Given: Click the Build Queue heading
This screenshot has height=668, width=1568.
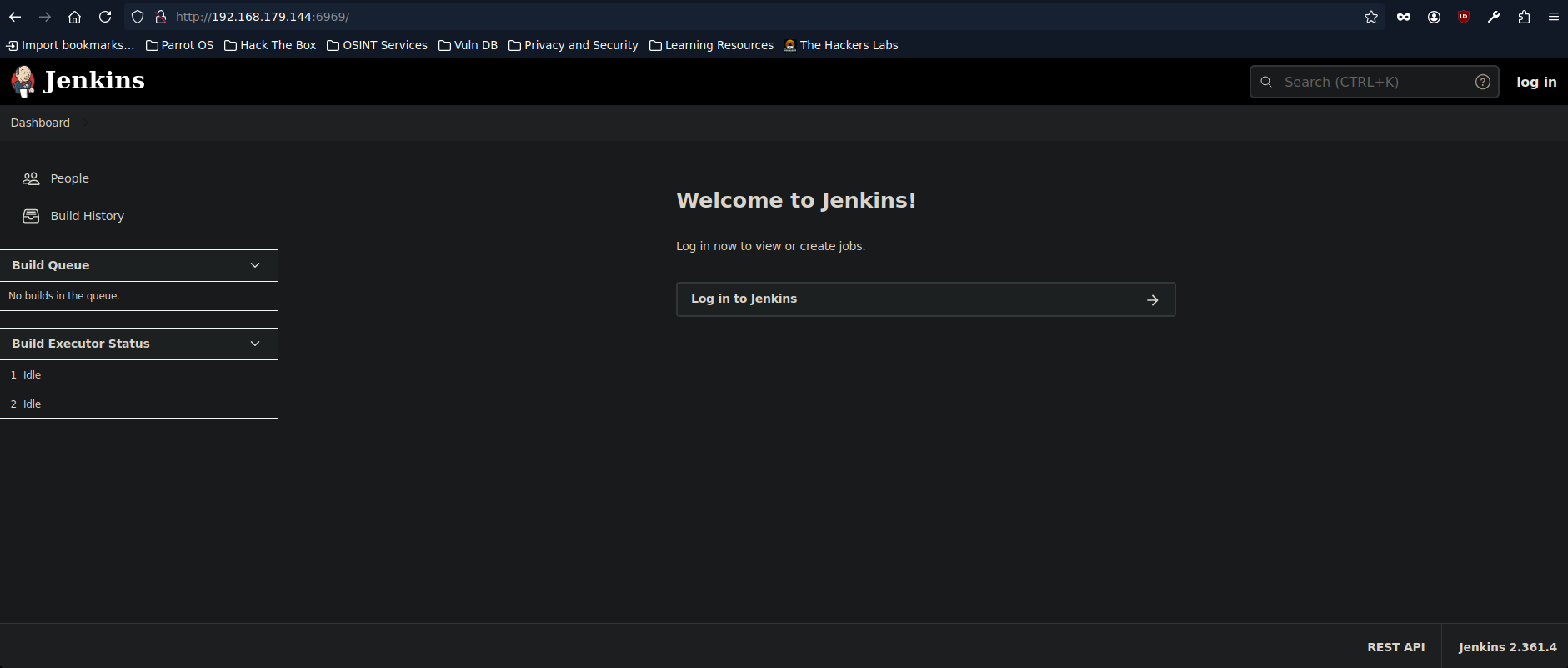Looking at the screenshot, I should pyautogui.click(x=50, y=265).
